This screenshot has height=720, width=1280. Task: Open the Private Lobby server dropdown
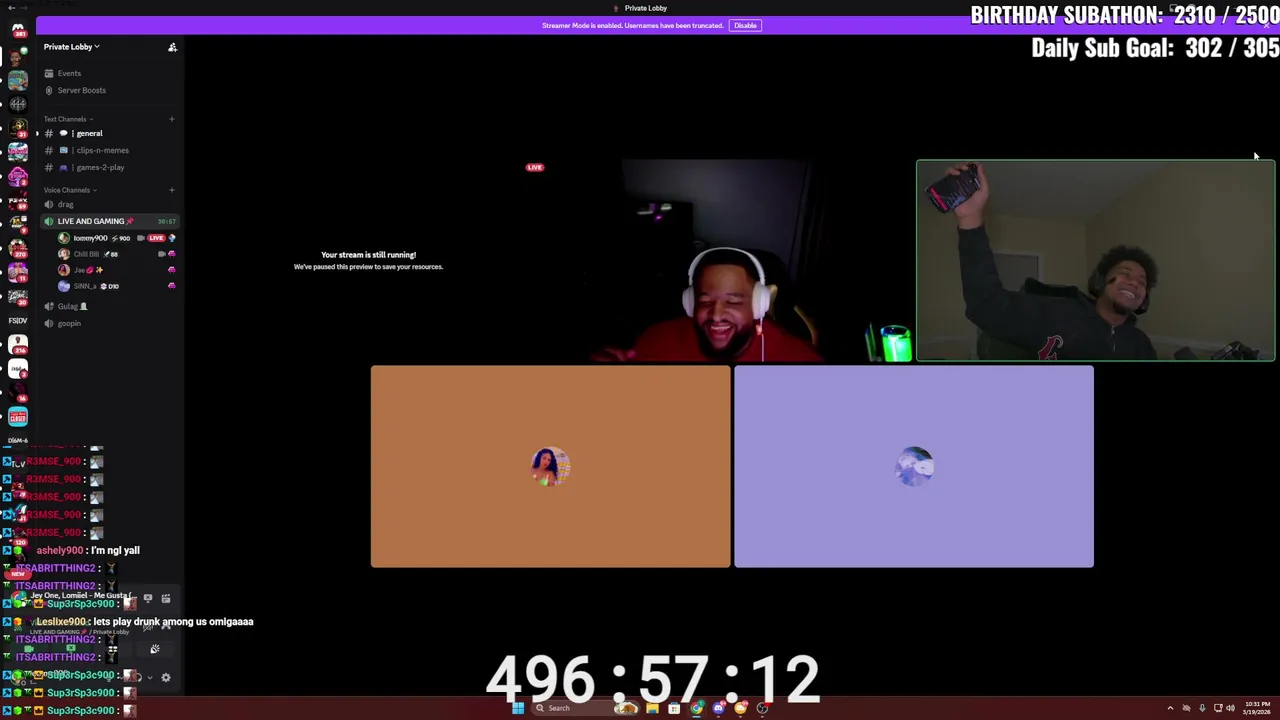click(x=72, y=47)
